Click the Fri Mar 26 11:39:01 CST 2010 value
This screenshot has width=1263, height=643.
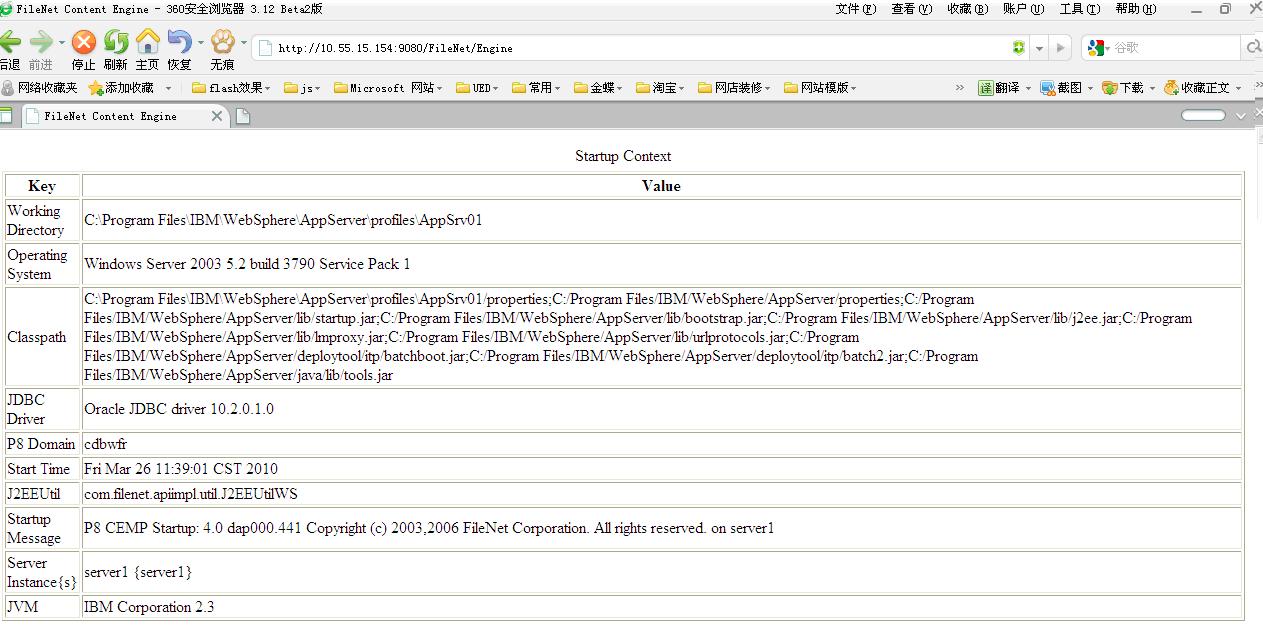click(x=181, y=469)
